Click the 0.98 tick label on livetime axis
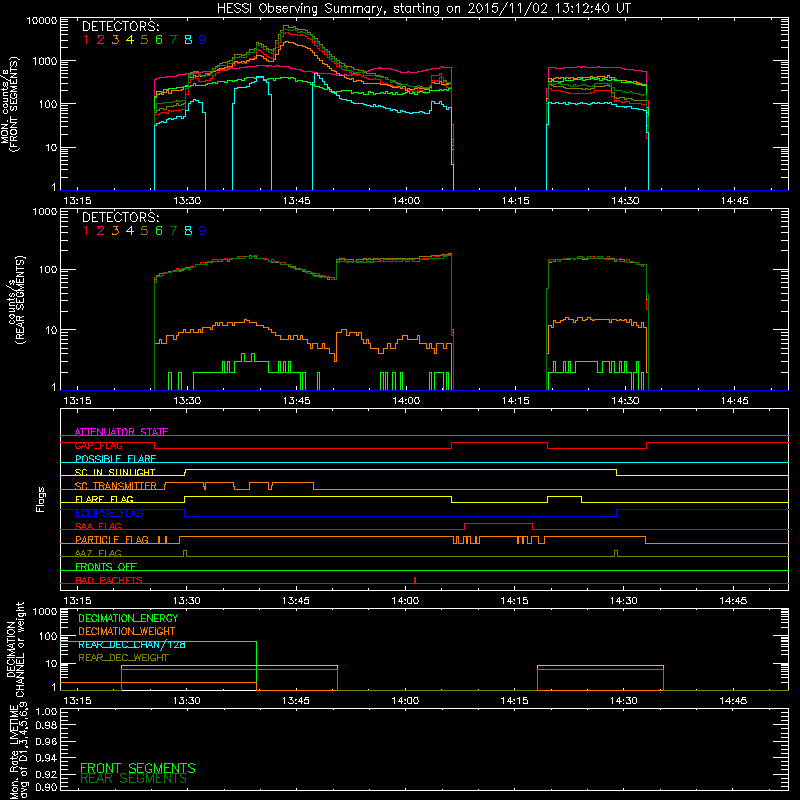800x800 pixels. pyautogui.click(x=46, y=726)
